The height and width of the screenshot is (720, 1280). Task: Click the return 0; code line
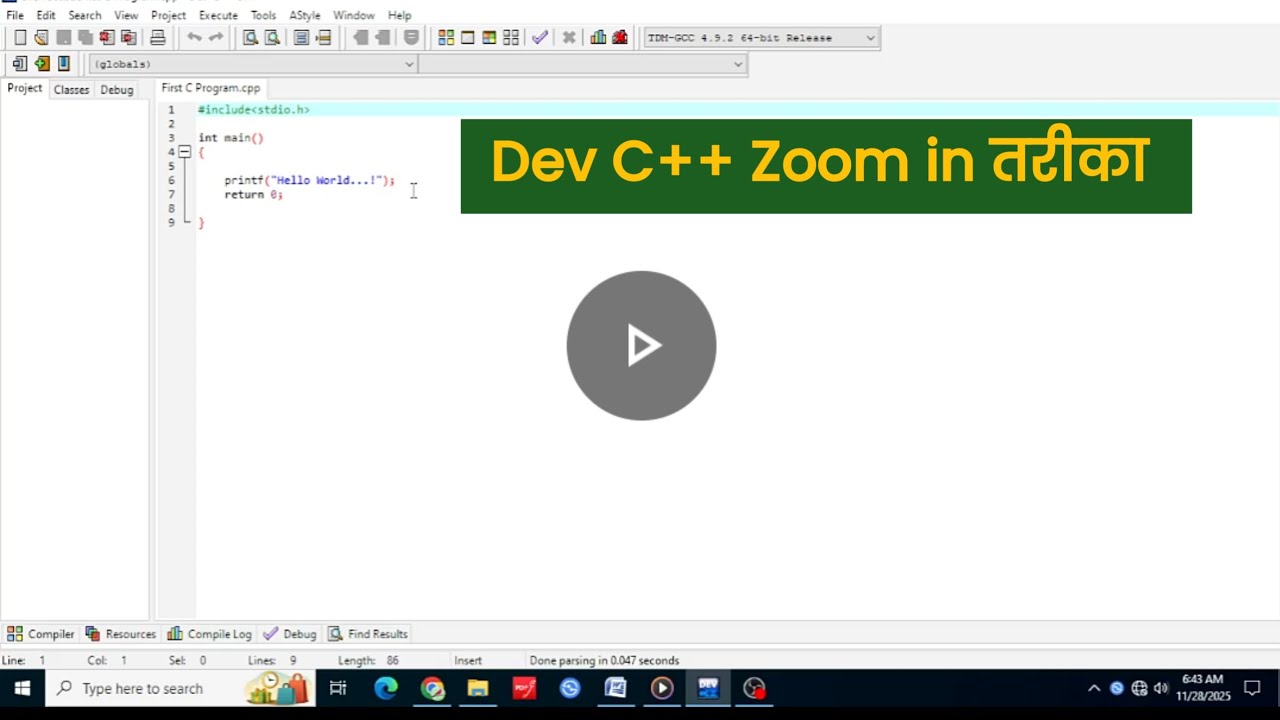[x=254, y=195]
